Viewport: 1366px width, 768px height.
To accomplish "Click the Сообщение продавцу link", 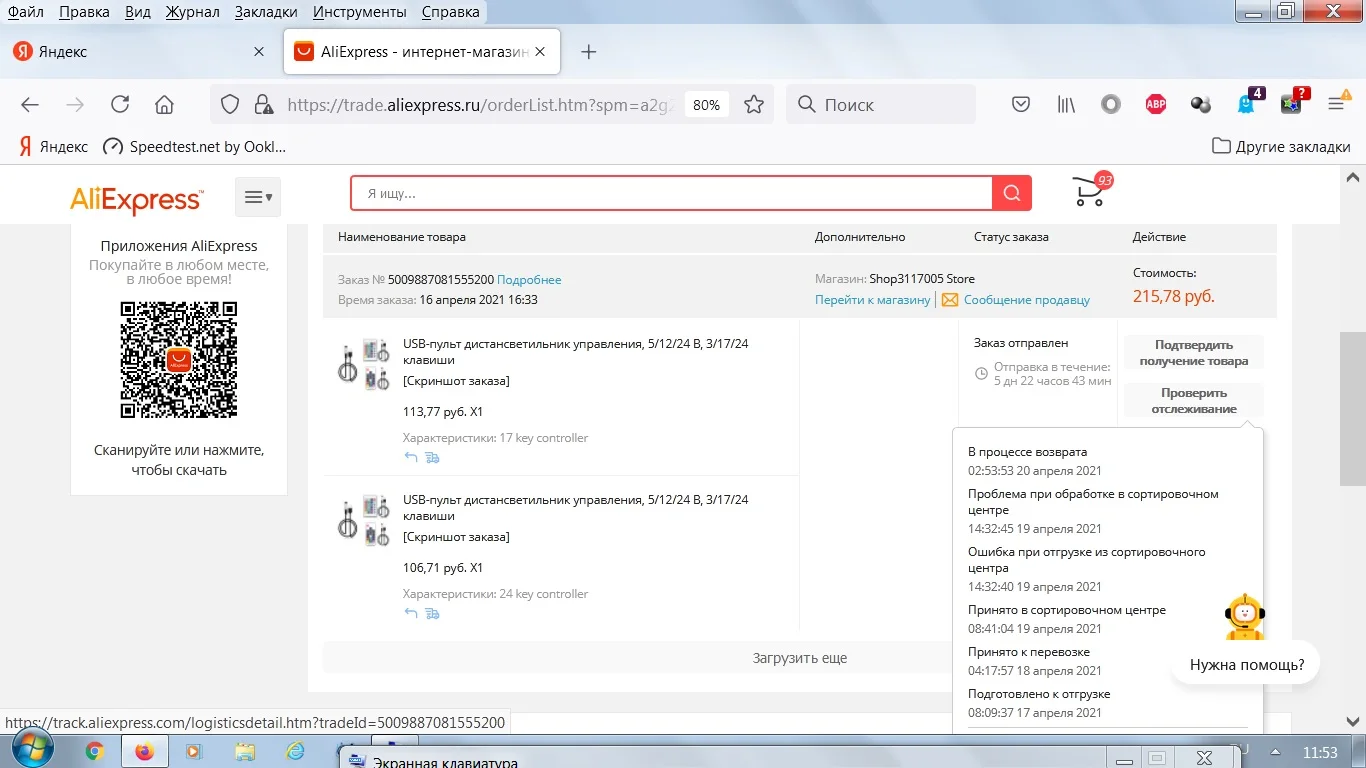I will [1027, 300].
